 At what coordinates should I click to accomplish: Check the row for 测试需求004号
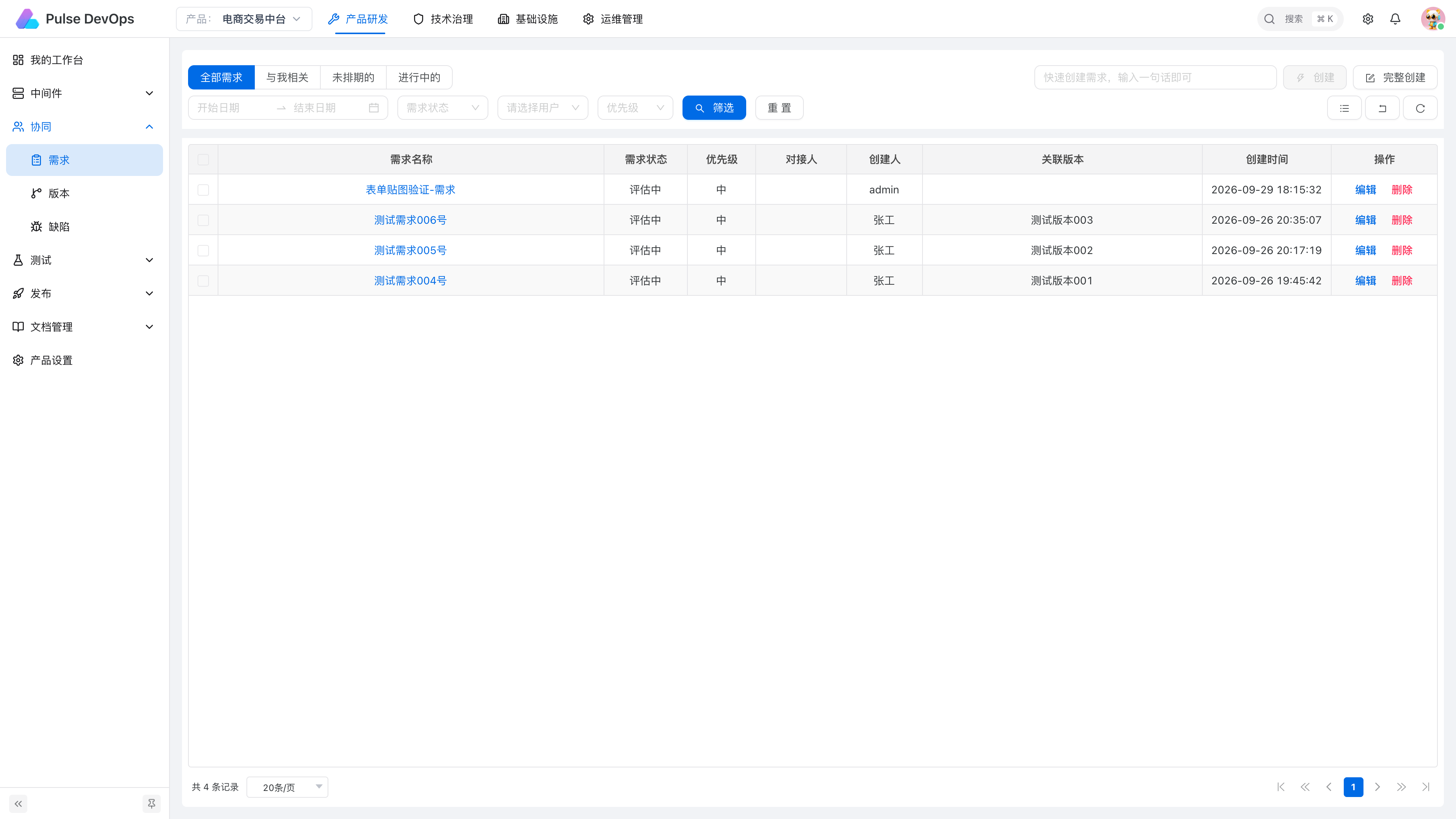[x=203, y=281]
